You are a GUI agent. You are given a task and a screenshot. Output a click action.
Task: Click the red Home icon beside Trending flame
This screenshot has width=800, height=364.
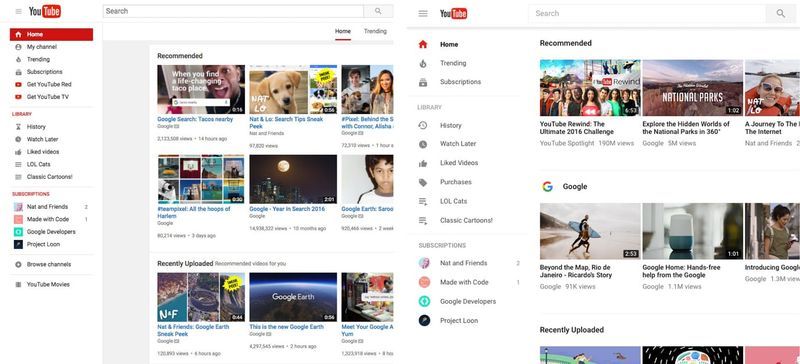click(x=422, y=44)
